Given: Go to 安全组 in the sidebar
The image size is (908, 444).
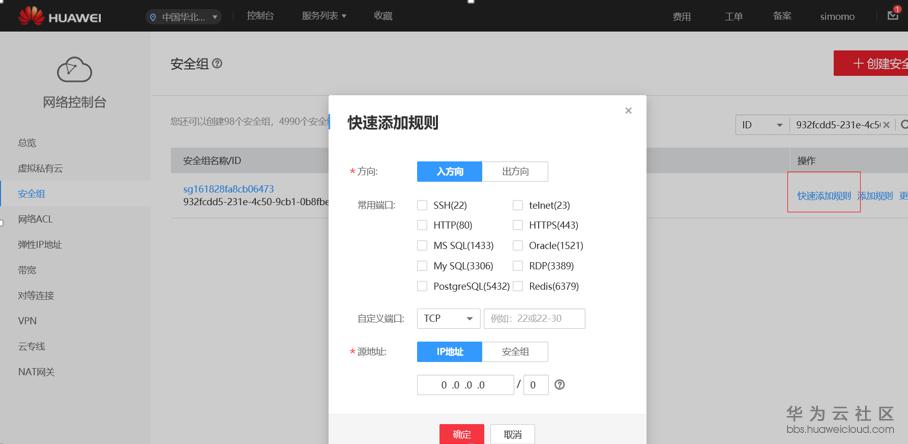Looking at the screenshot, I should (31, 194).
